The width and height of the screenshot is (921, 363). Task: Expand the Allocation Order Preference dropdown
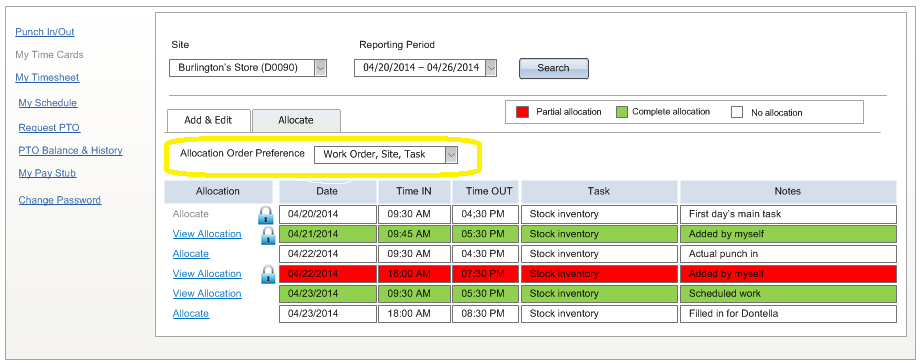[451, 155]
